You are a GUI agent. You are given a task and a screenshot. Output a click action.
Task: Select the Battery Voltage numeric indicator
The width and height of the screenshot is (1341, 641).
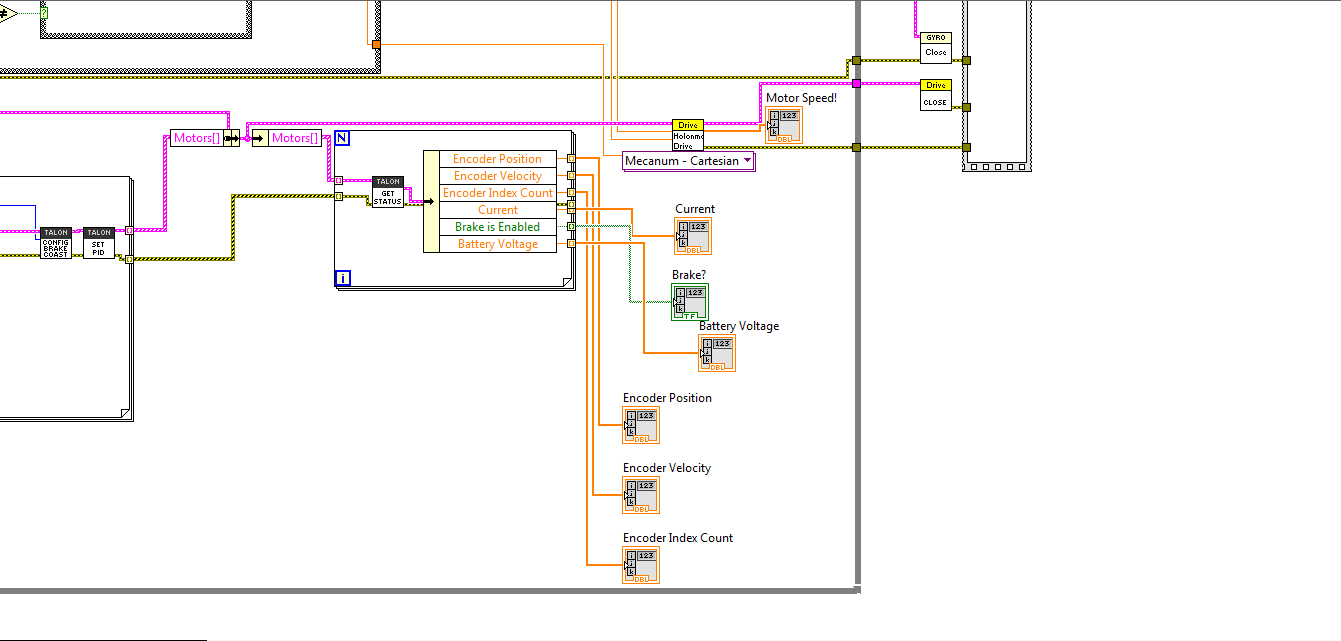tap(717, 352)
